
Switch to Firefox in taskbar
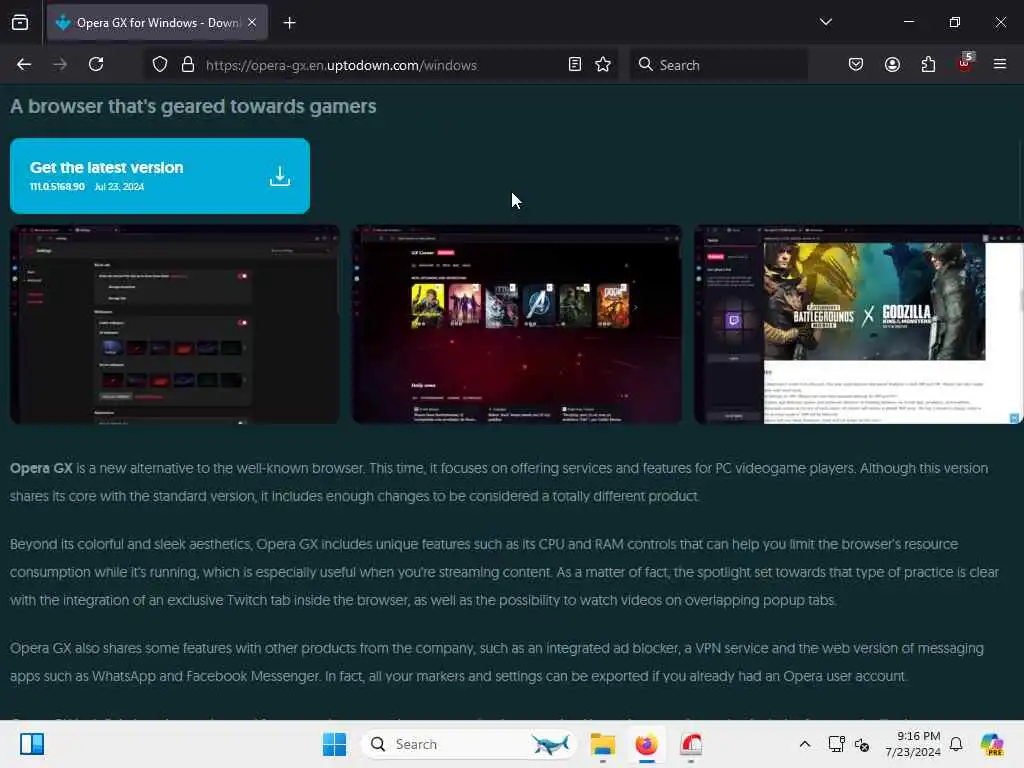(647, 744)
